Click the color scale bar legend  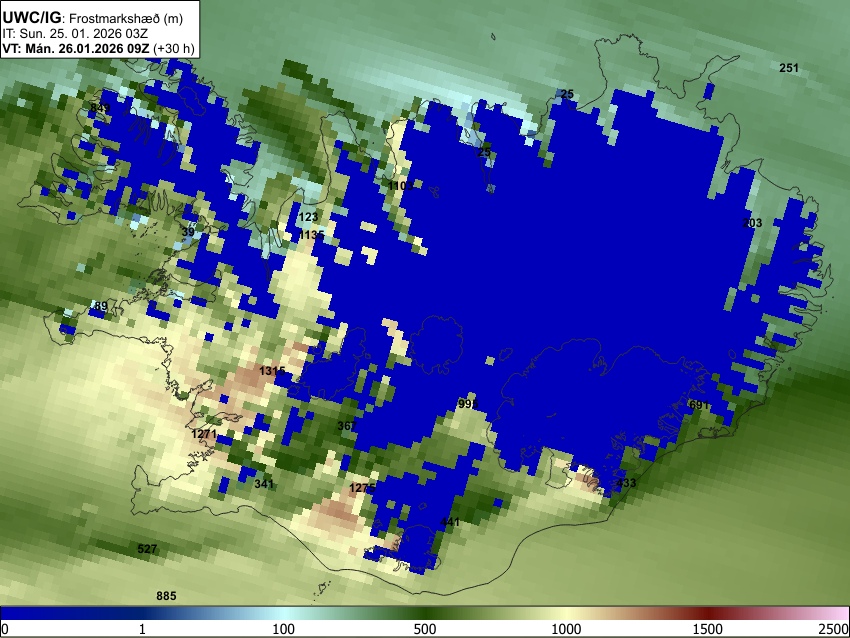[x=425, y=613]
